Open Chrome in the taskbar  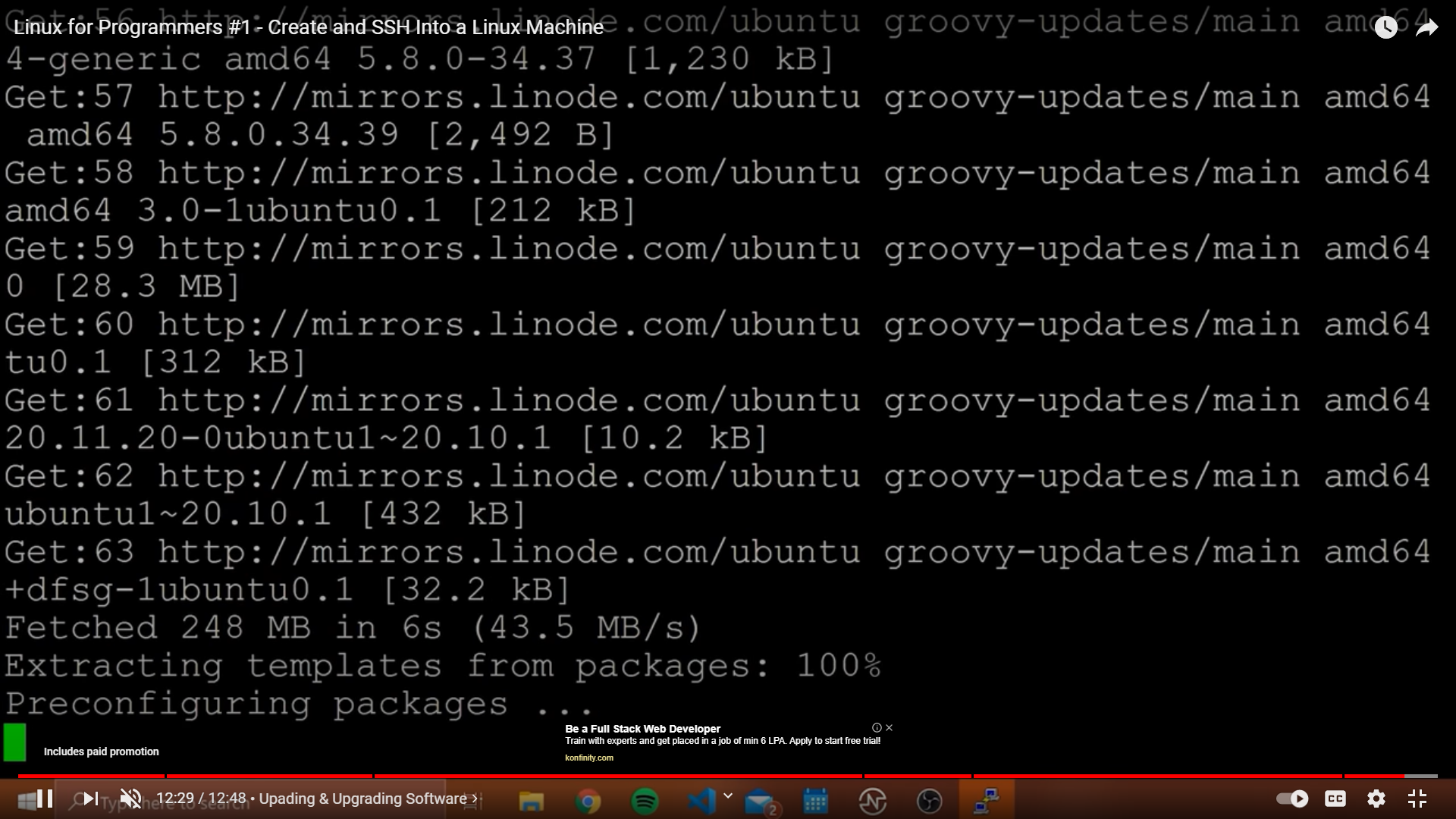point(588,801)
